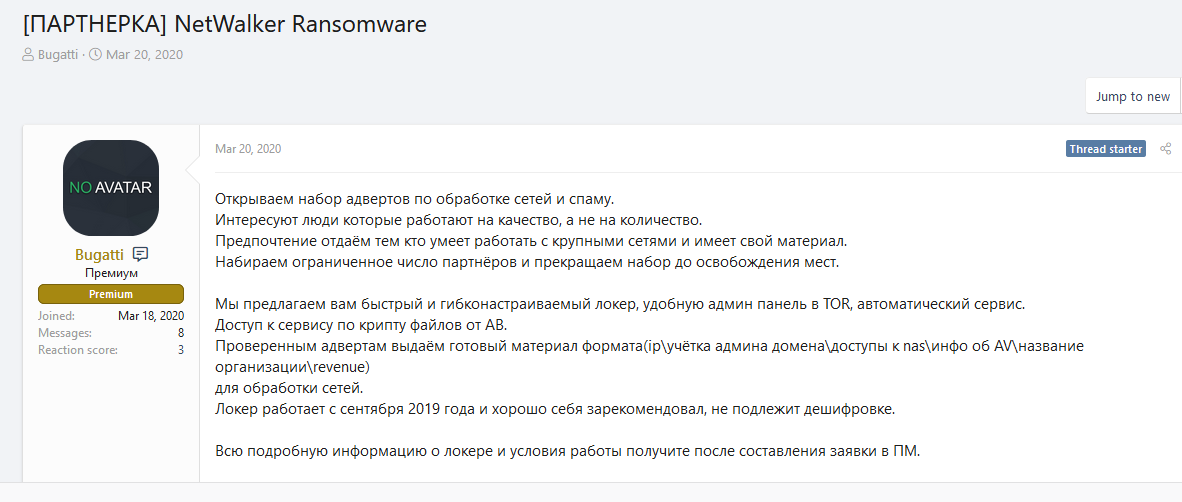Open the Bugatti username in the profile sidebar
The height and width of the screenshot is (502, 1182).
tap(101, 254)
